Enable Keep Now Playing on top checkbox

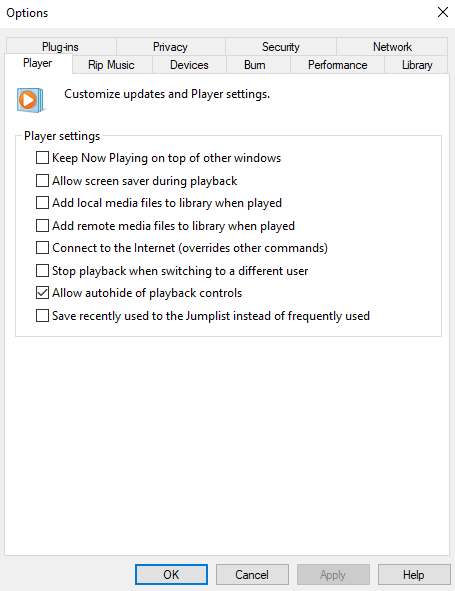[x=42, y=158]
